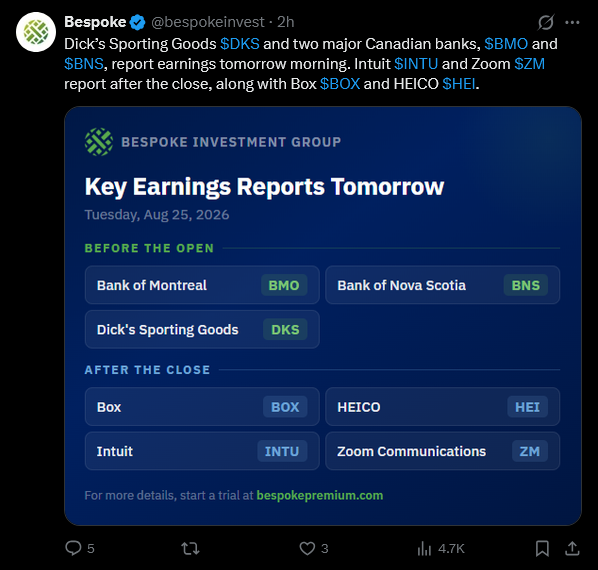Open the Key Earnings Reports image
This screenshot has width=598, height=570.
click(323, 316)
